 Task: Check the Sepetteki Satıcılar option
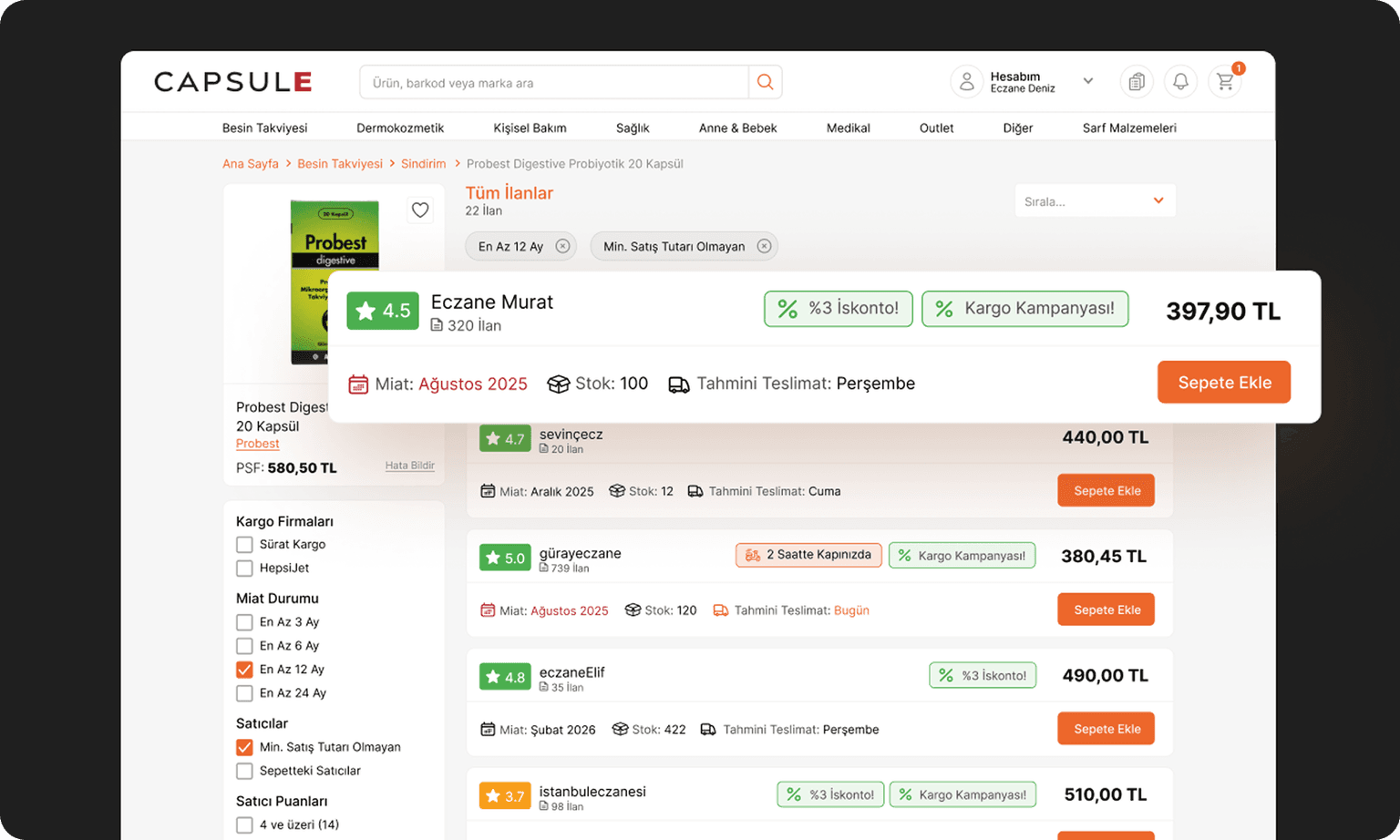pos(244,770)
